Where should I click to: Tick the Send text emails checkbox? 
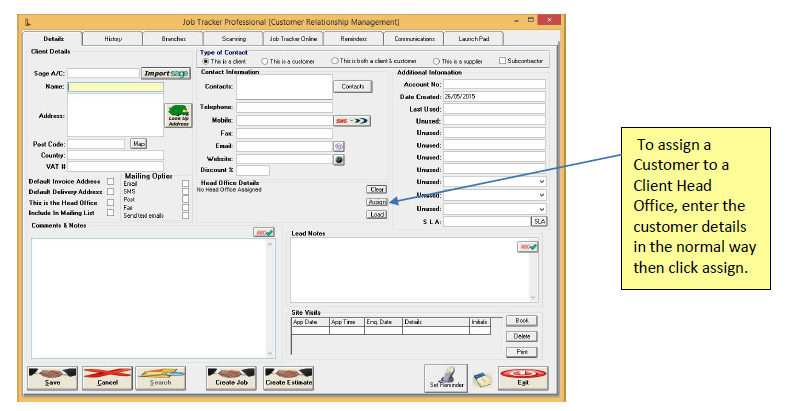click(186, 216)
